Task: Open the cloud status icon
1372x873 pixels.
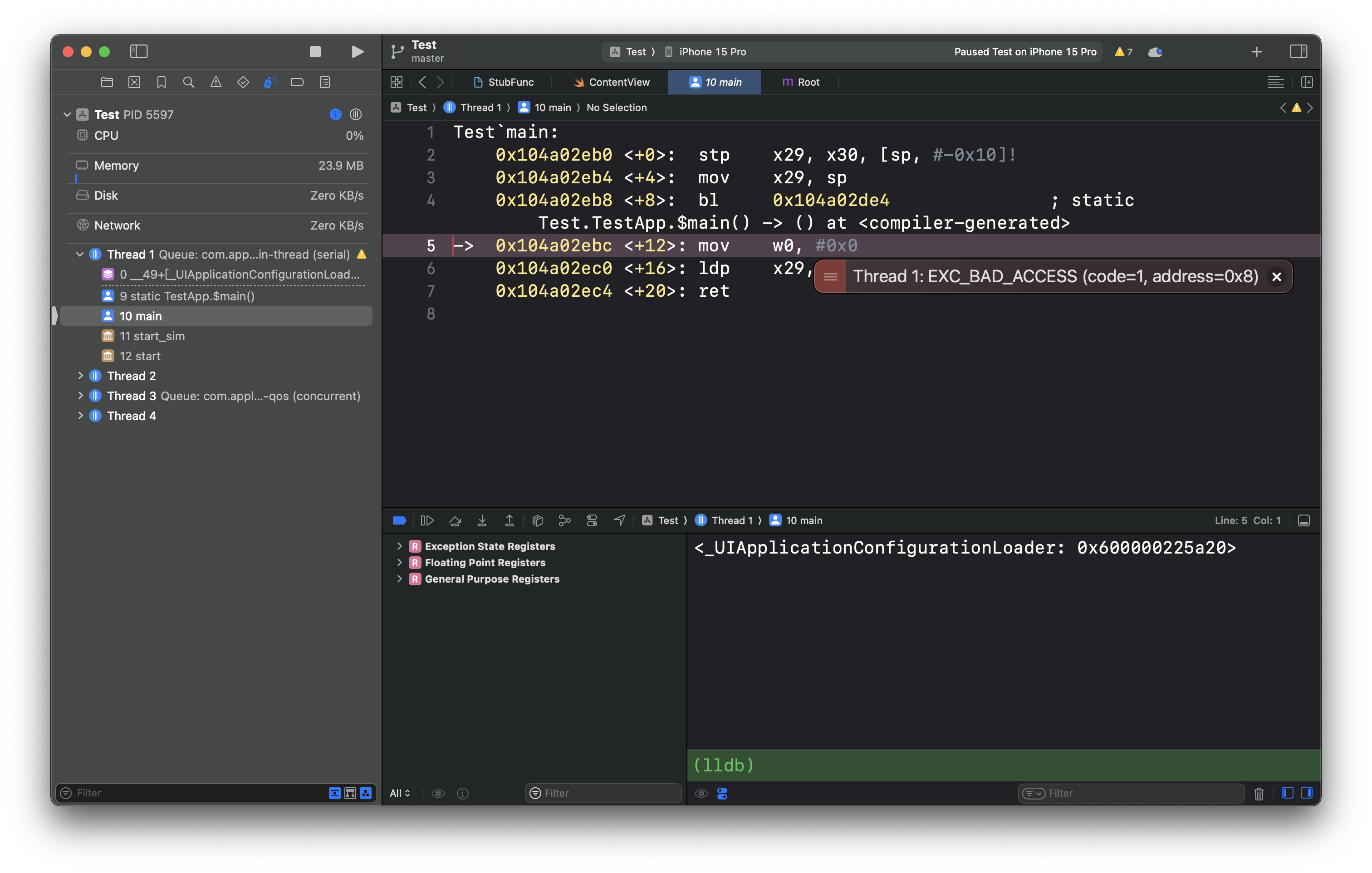Action: [x=1155, y=52]
